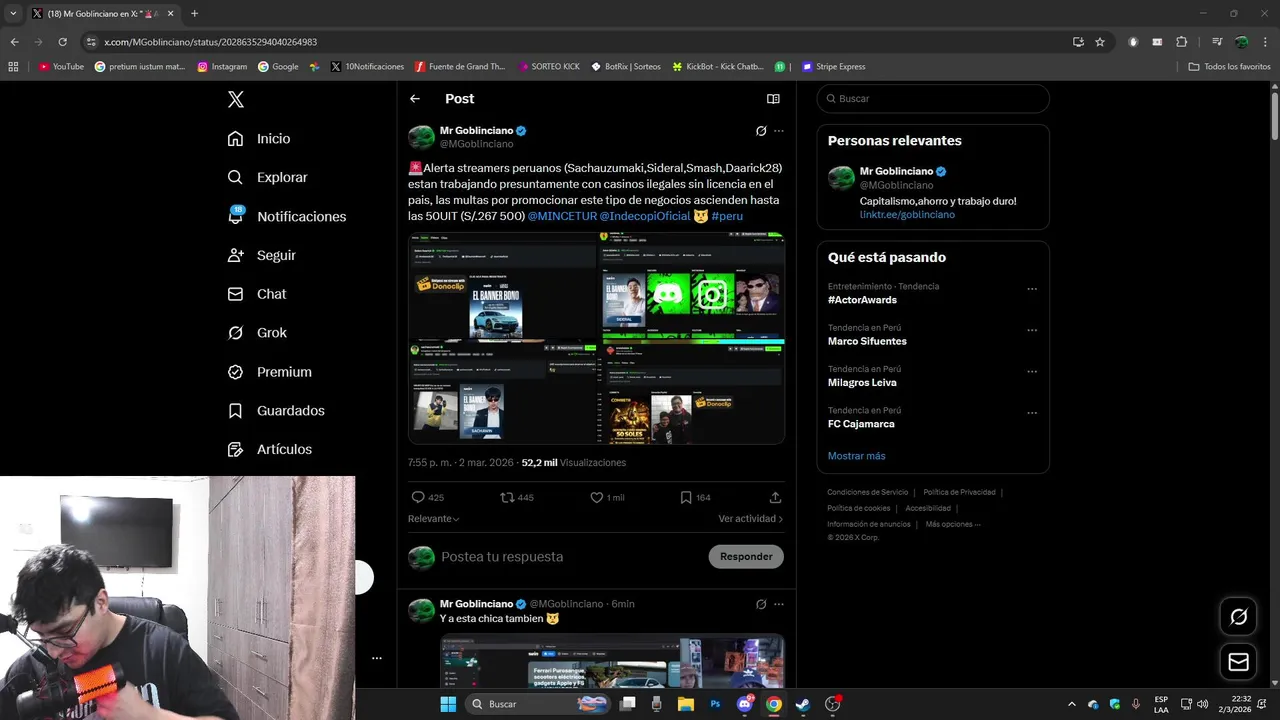The height and width of the screenshot is (720, 1280).
Task: Bookmark this page with the star icon
Action: [1100, 42]
